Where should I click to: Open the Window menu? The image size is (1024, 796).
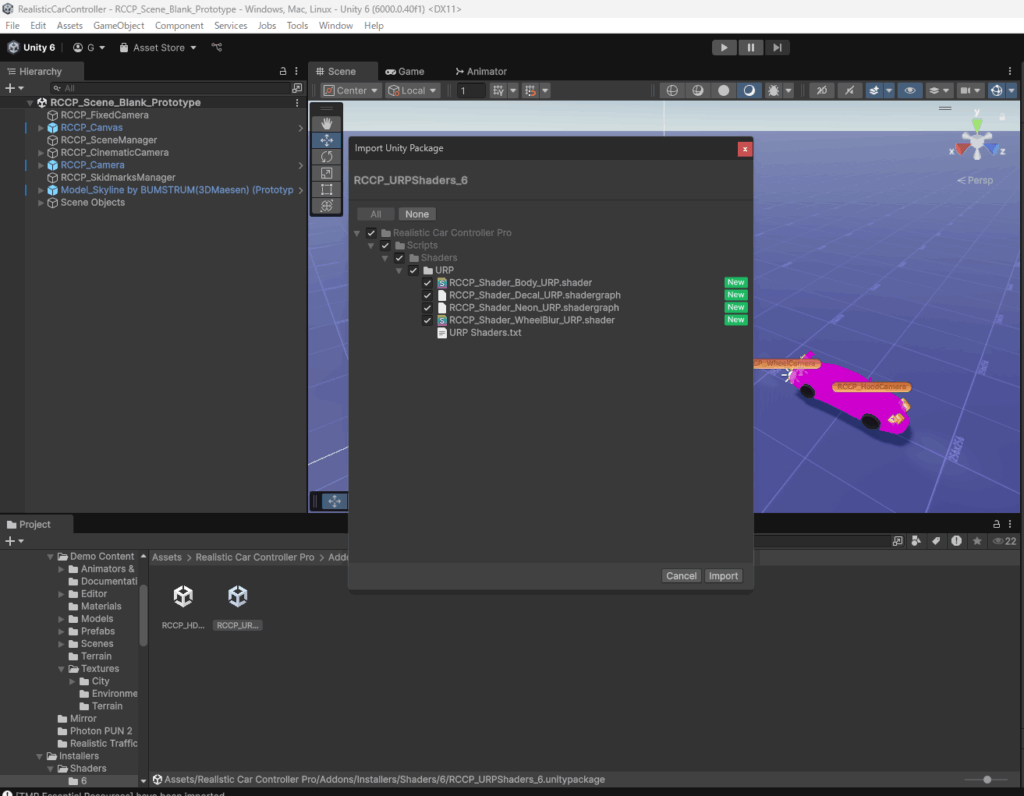click(x=336, y=25)
